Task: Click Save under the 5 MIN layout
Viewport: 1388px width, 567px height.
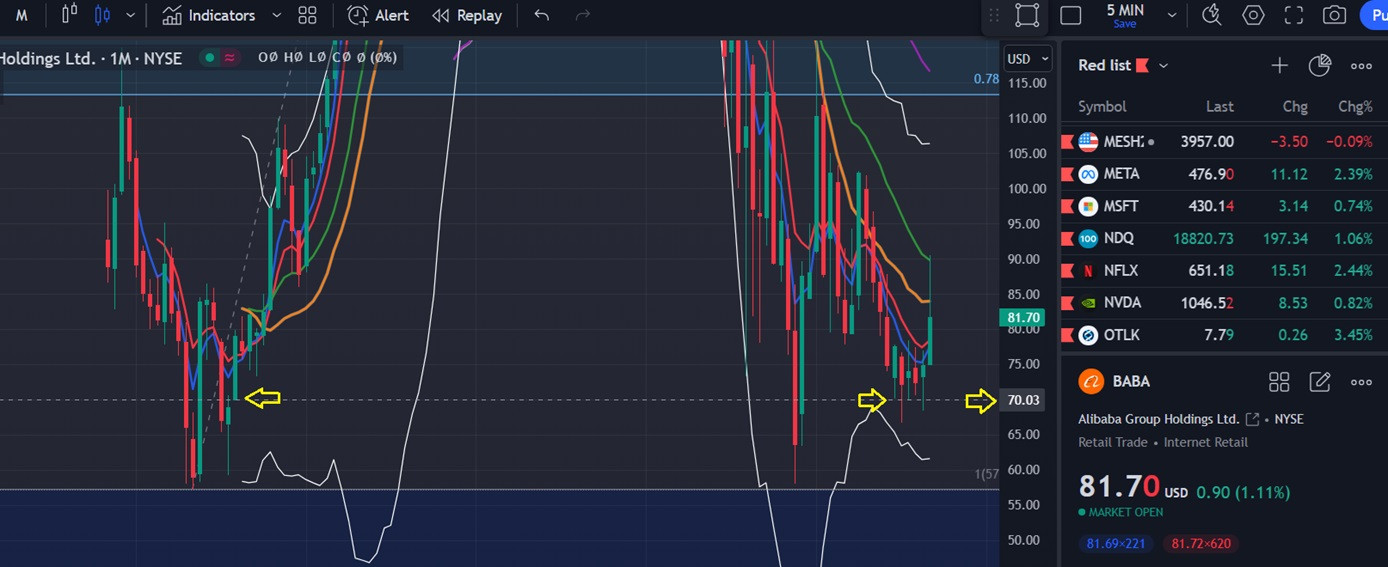Action: (x=1125, y=24)
